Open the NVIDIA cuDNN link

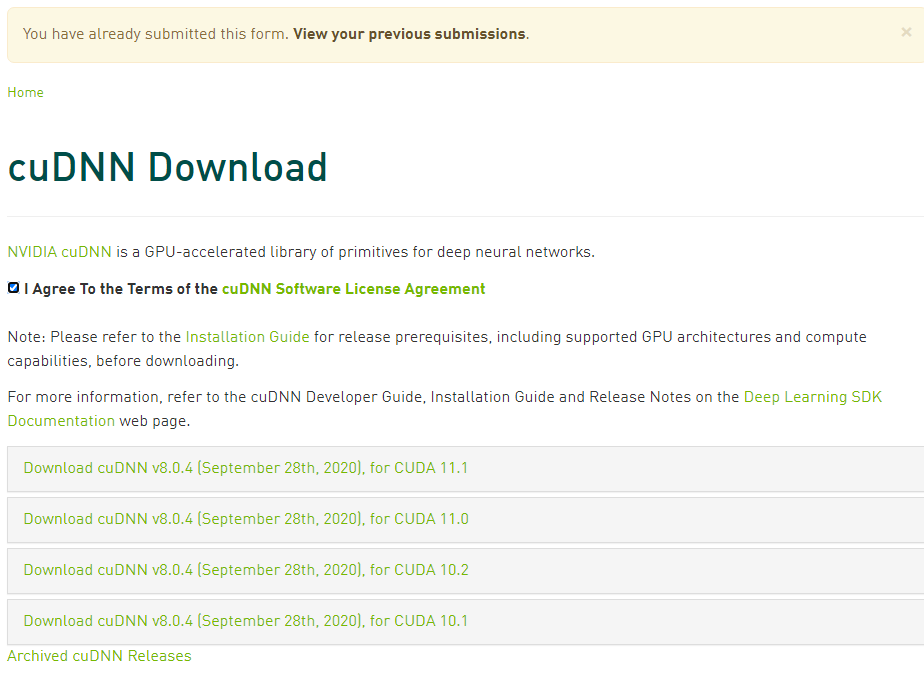[x=60, y=252]
